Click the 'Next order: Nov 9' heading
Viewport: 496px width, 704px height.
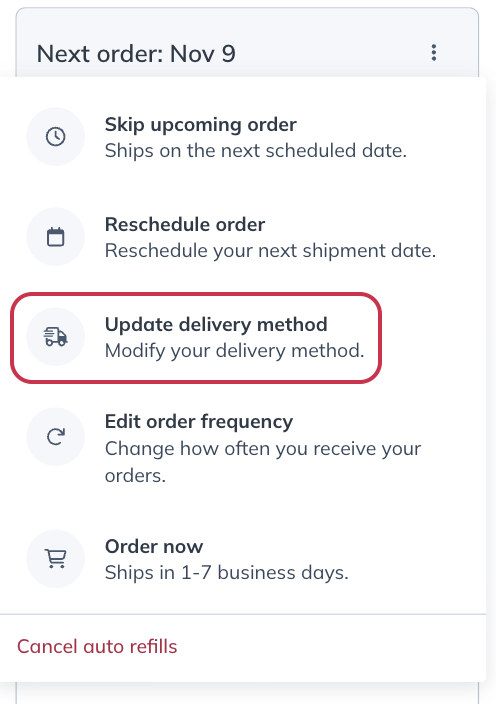136,54
